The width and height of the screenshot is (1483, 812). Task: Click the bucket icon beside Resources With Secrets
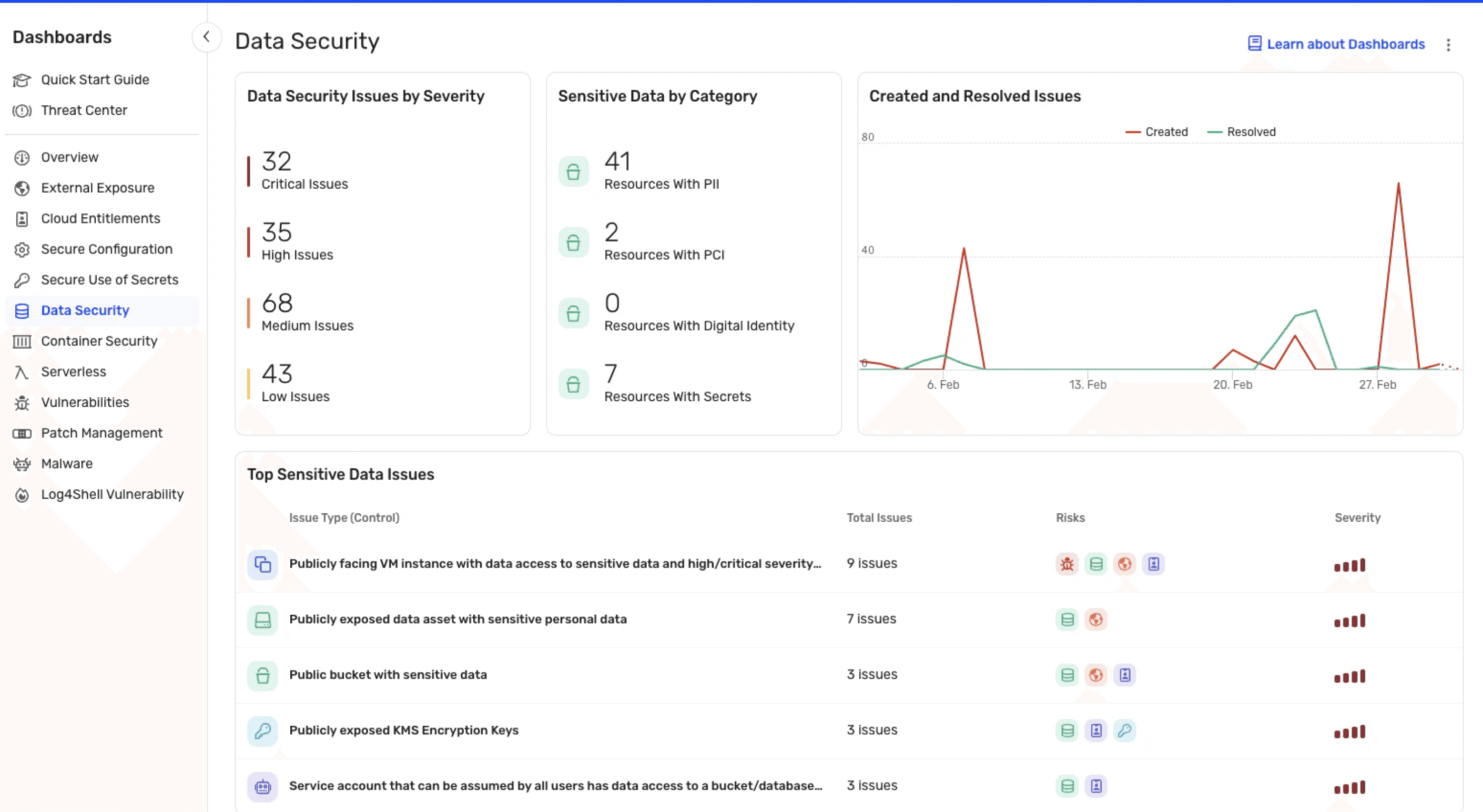click(573, 384)
